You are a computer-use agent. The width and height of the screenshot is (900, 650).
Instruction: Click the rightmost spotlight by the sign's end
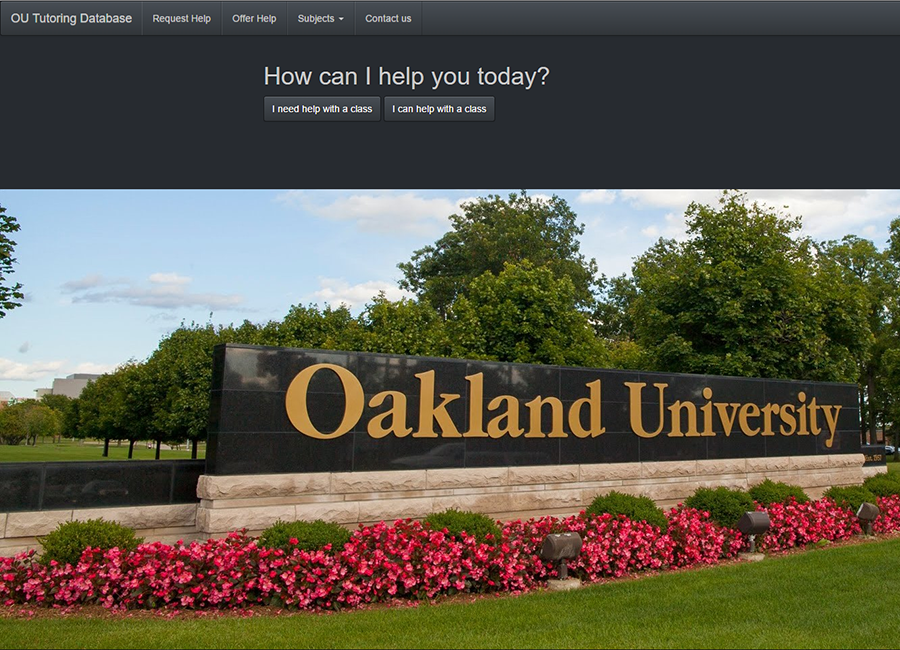(x=867, y=513)
